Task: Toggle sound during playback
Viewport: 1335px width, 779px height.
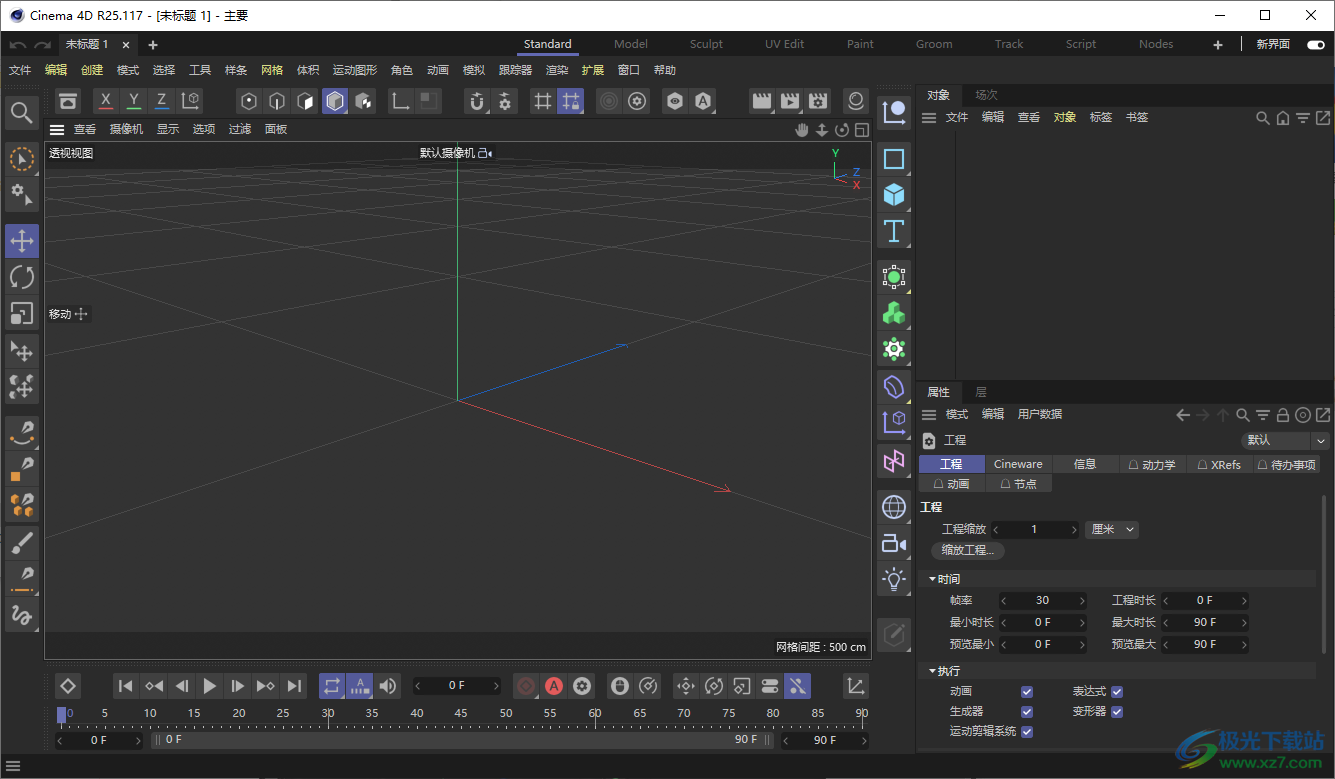Action: 388,686
